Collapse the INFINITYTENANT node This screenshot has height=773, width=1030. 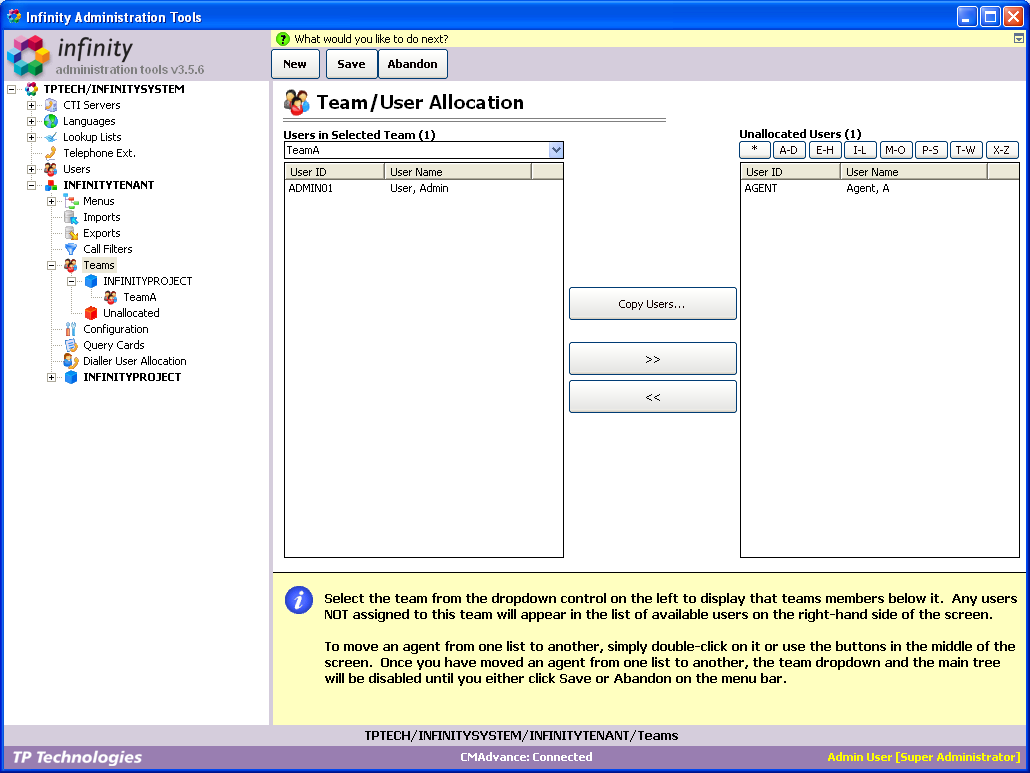[x=31, y=185]
